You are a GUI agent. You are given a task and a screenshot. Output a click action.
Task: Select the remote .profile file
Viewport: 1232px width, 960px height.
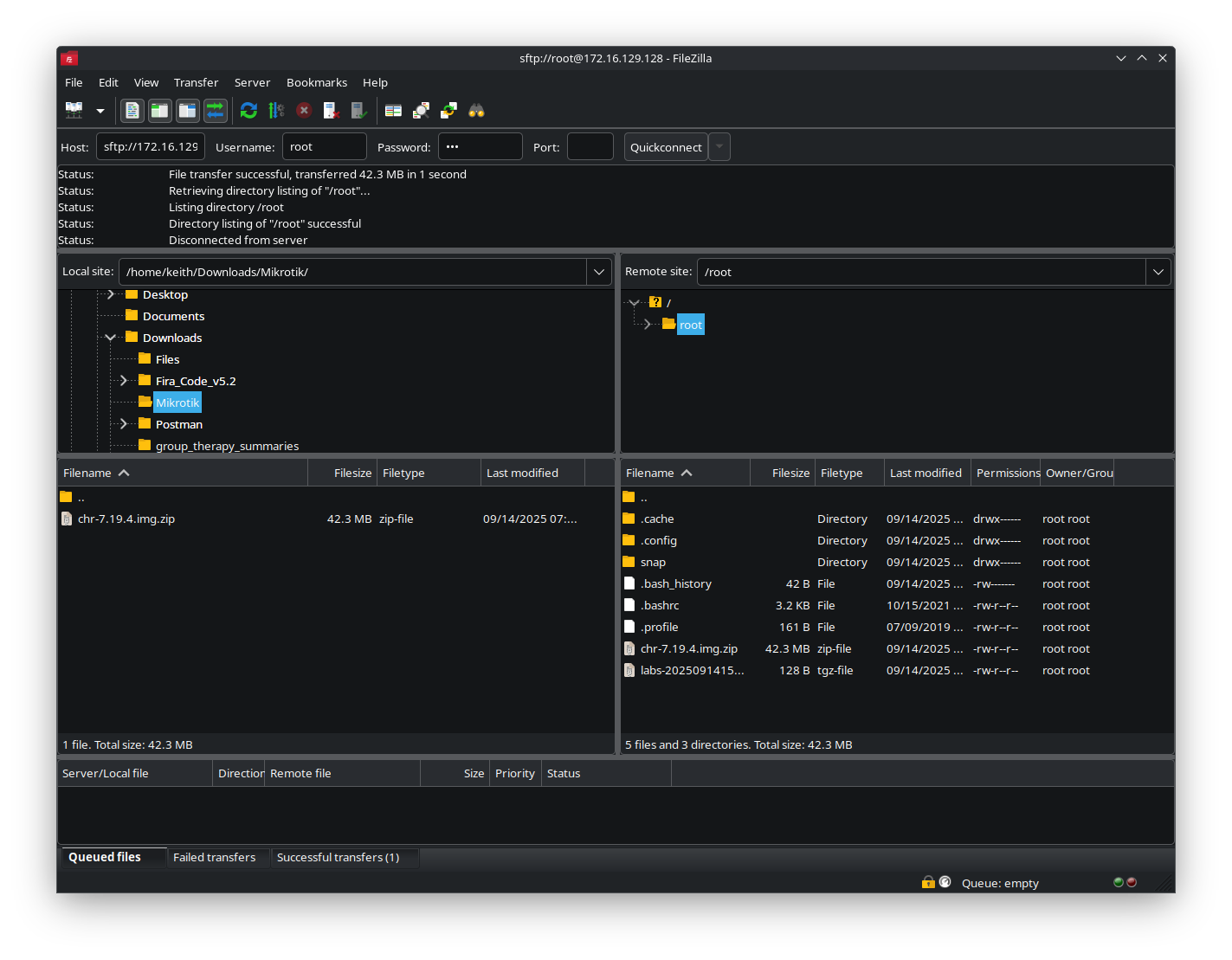[897, 627]
